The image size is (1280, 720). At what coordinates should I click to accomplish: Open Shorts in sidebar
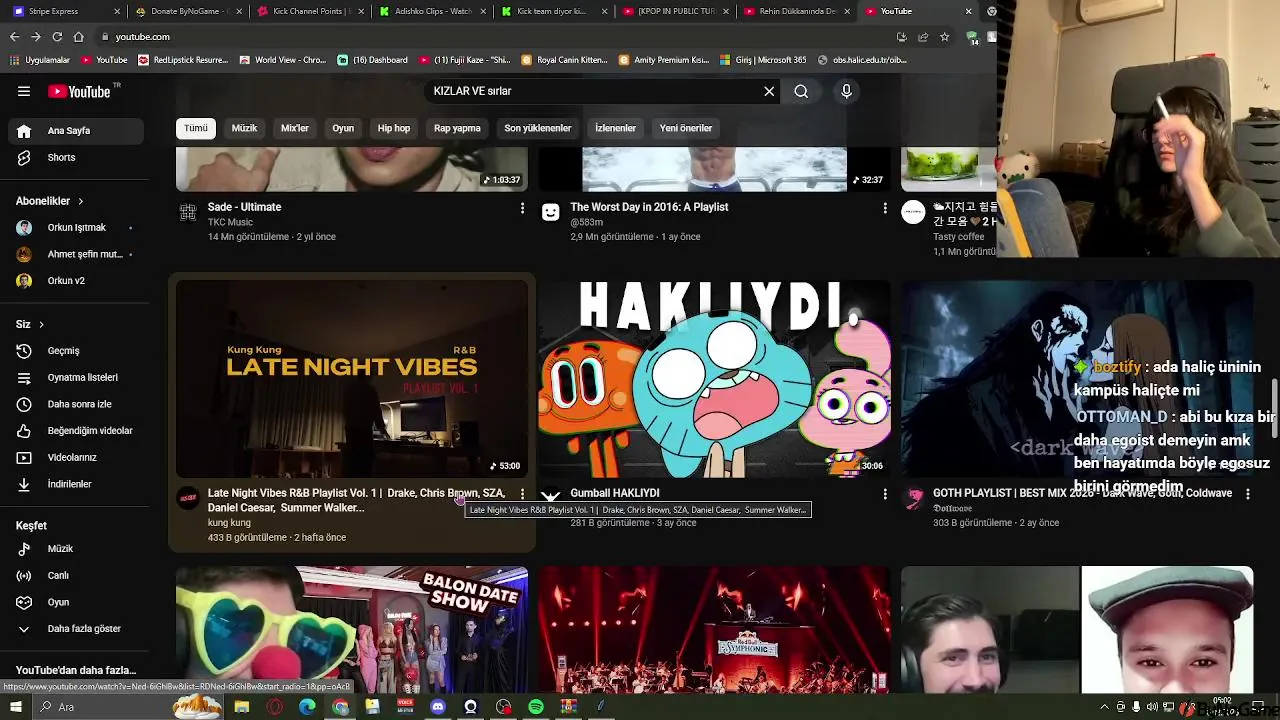pos(78,157)
